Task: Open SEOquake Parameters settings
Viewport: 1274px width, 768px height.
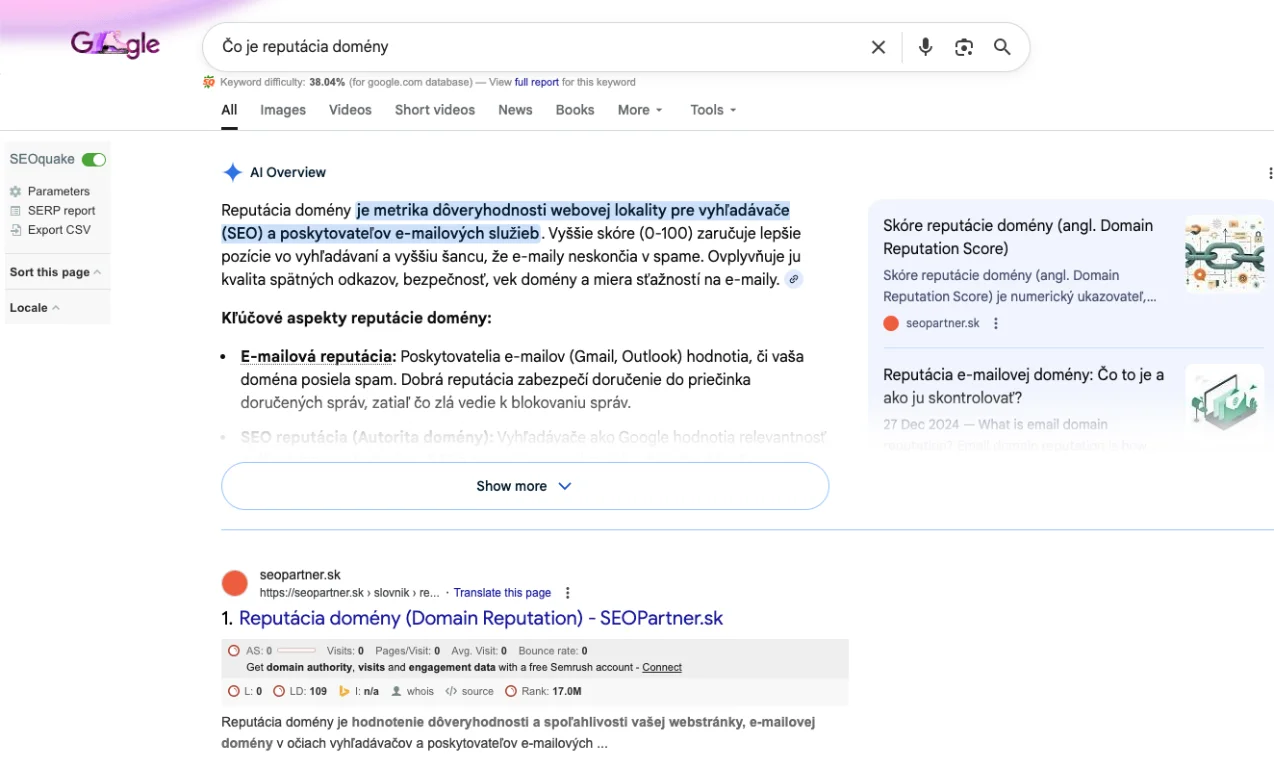Action: click(58, 191)
